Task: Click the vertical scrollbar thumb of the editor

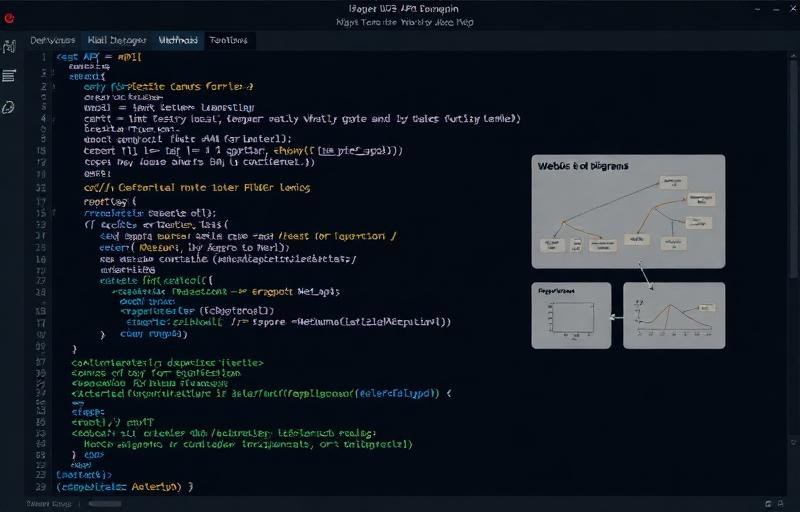Action: [793, 168]
